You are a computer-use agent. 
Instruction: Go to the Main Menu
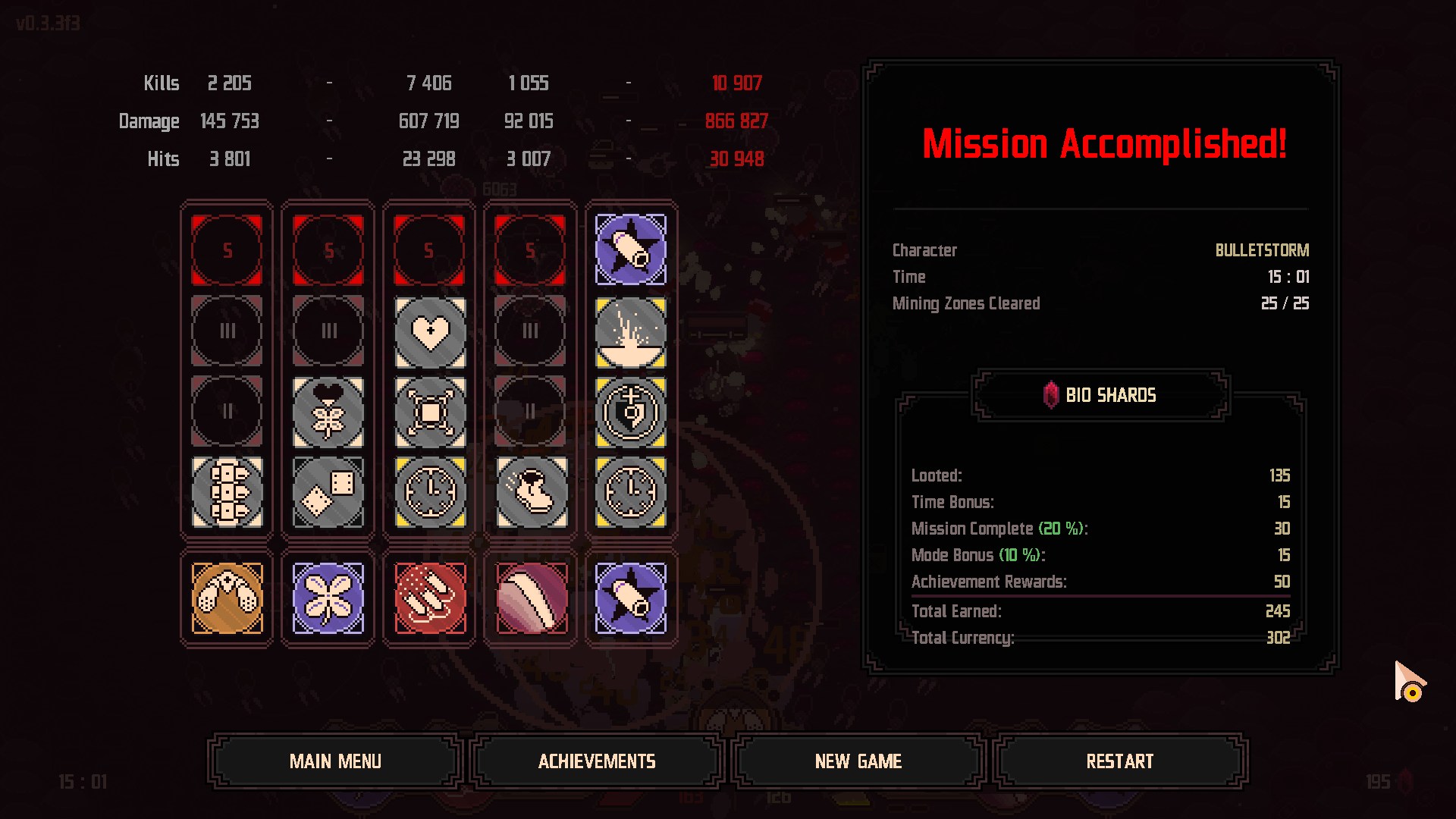click(x=335, y=761)
